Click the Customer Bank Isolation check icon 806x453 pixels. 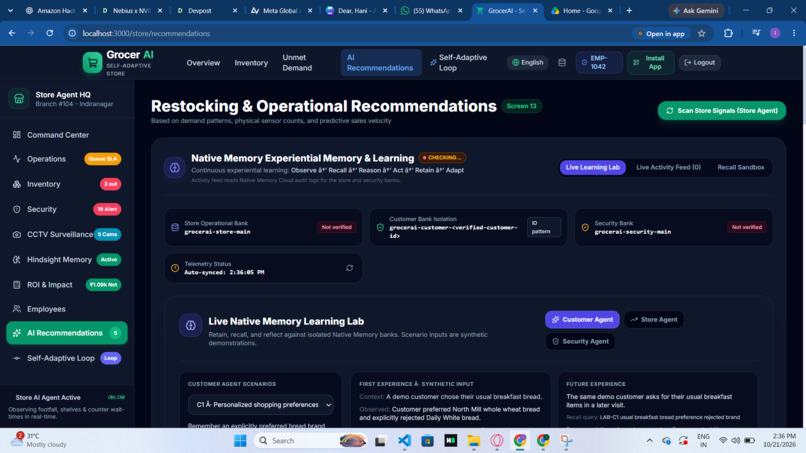click(380, 227)
